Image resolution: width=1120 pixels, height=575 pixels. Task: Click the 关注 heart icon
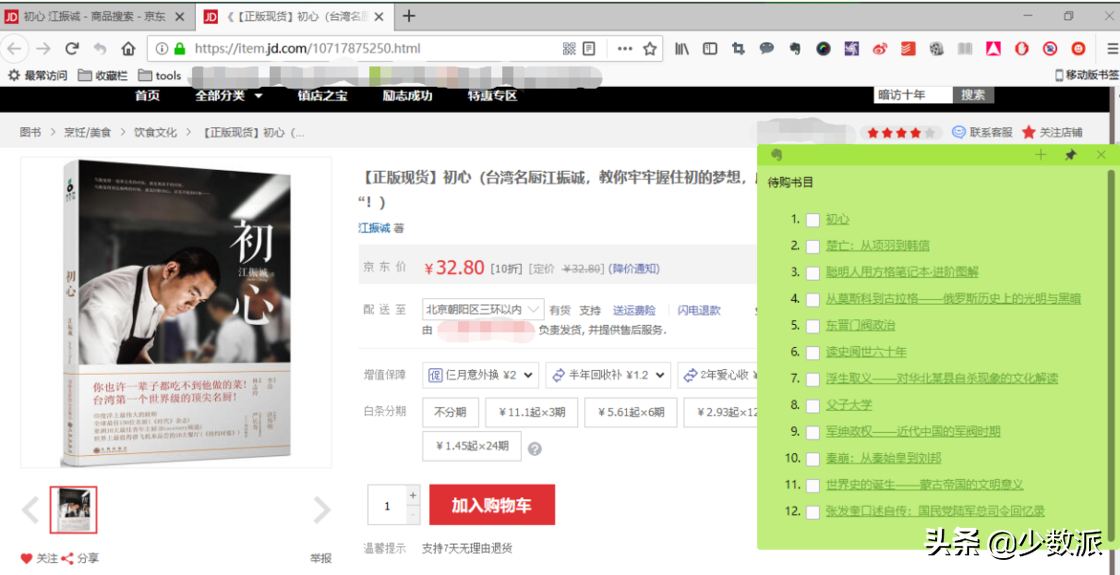(x=26, y=559)
